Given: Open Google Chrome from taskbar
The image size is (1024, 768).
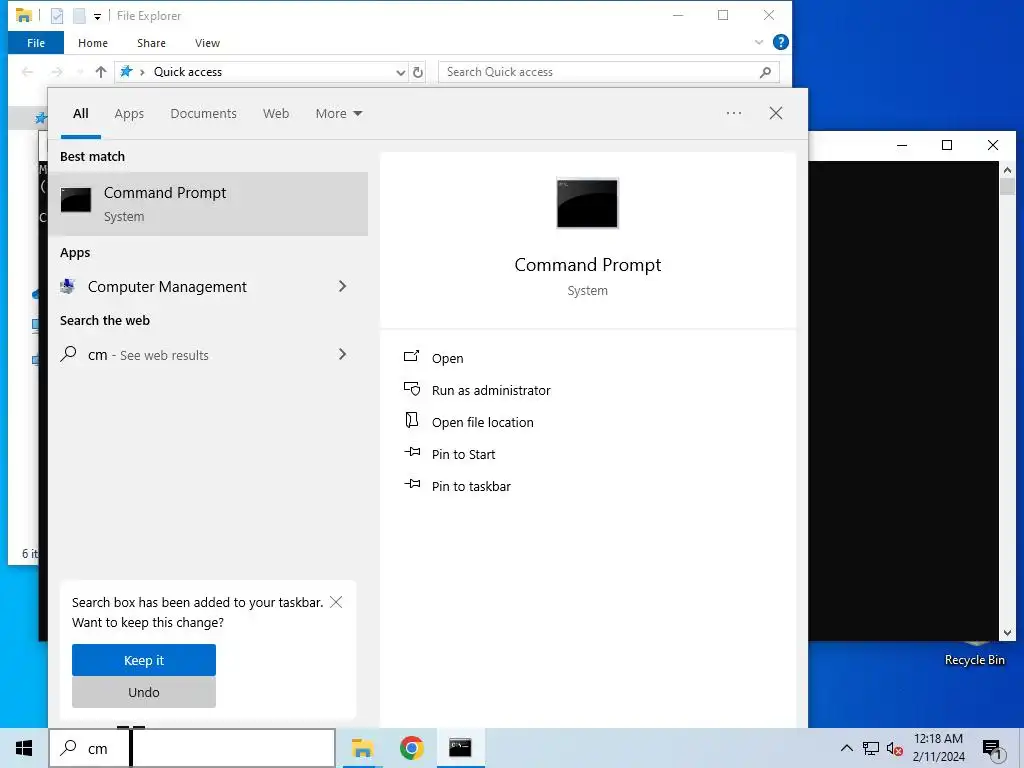Looking at the screenshot, I should pos(411,748).
